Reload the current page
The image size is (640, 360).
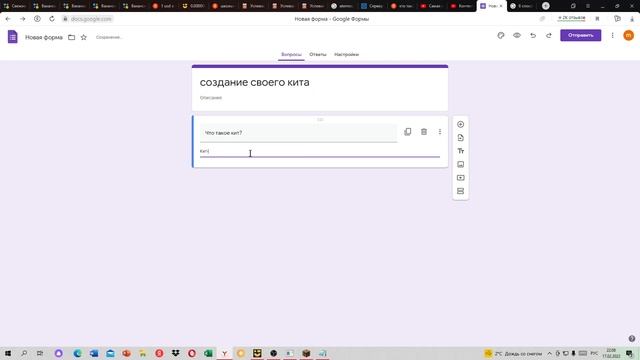pyautogui.click(x=52, y=19)
